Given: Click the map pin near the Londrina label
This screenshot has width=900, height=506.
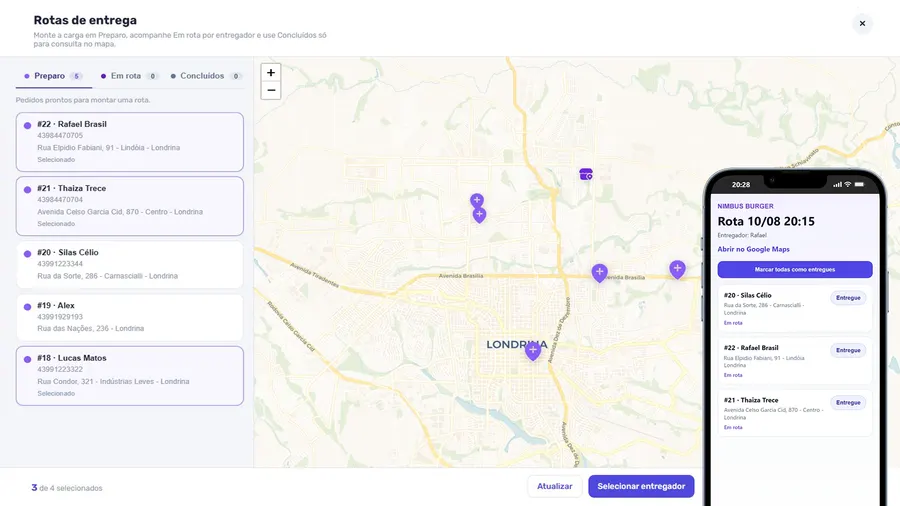Looking at the screenshot, I should [x=533, y=350].
